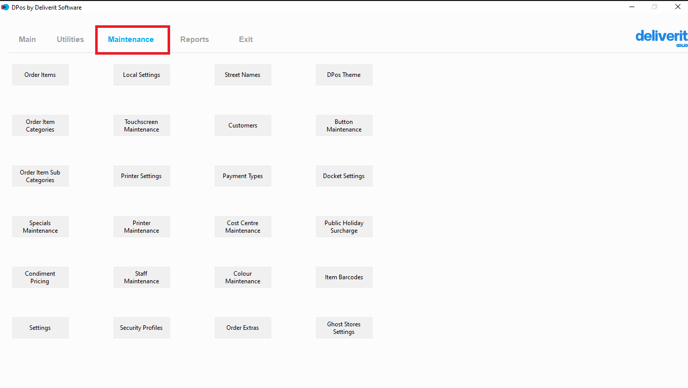
Task: Open Specials Maintenance
Action: pyautogui.click(x=40, y=226)
